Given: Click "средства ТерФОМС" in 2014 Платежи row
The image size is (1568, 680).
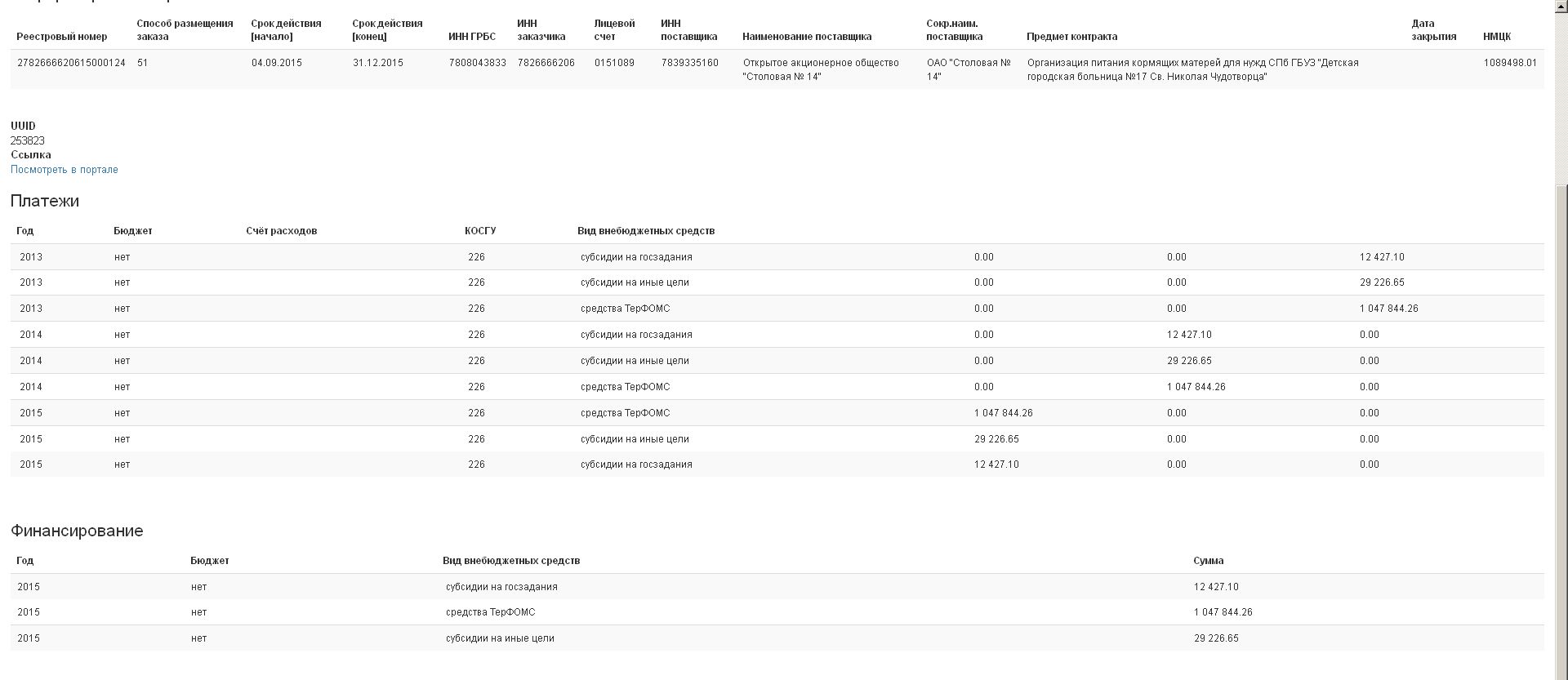Looking at the screenshot, I should pos(626,387).
